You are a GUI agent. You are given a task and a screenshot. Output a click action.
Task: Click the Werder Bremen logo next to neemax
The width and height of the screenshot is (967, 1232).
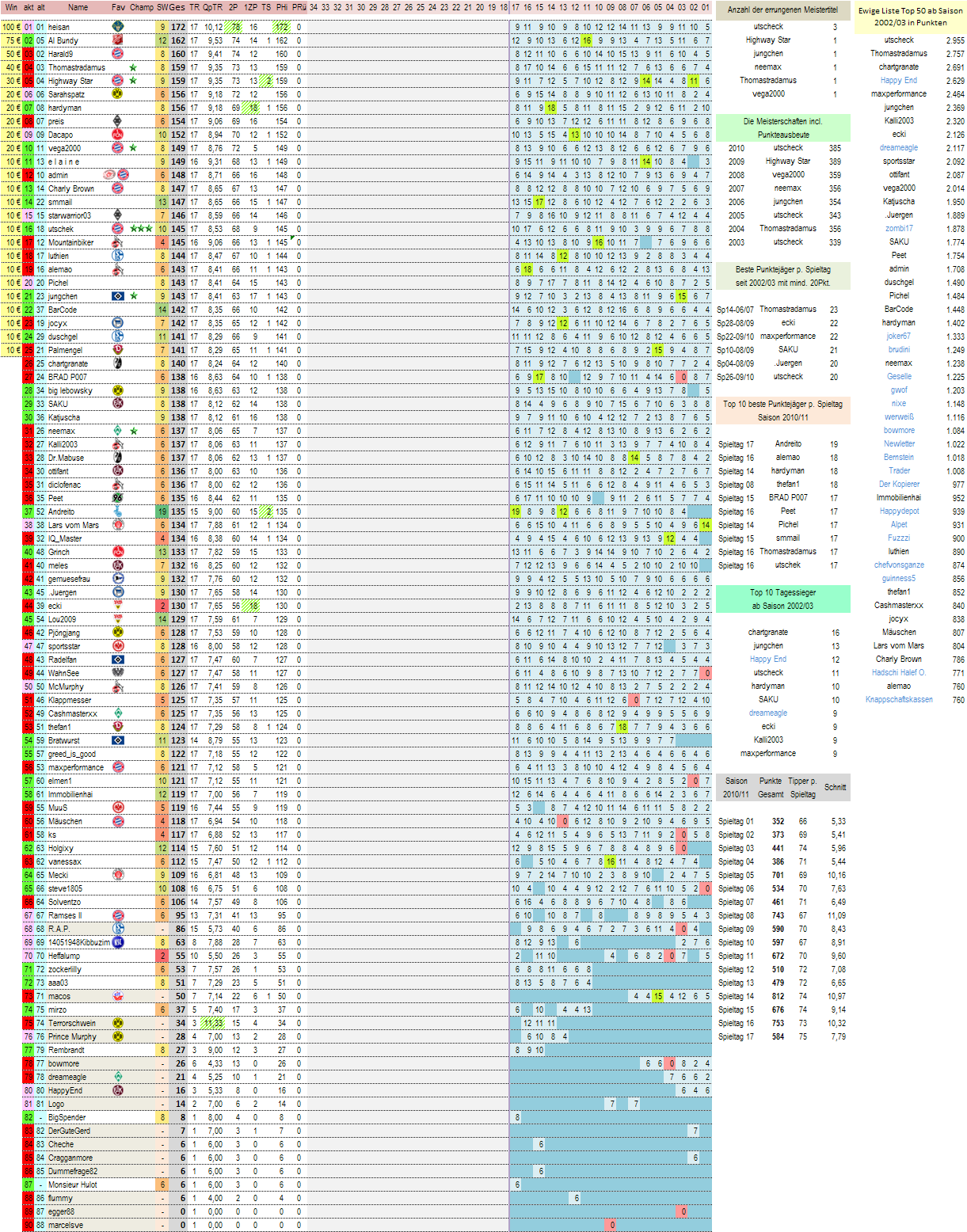(x=117, y=431)
